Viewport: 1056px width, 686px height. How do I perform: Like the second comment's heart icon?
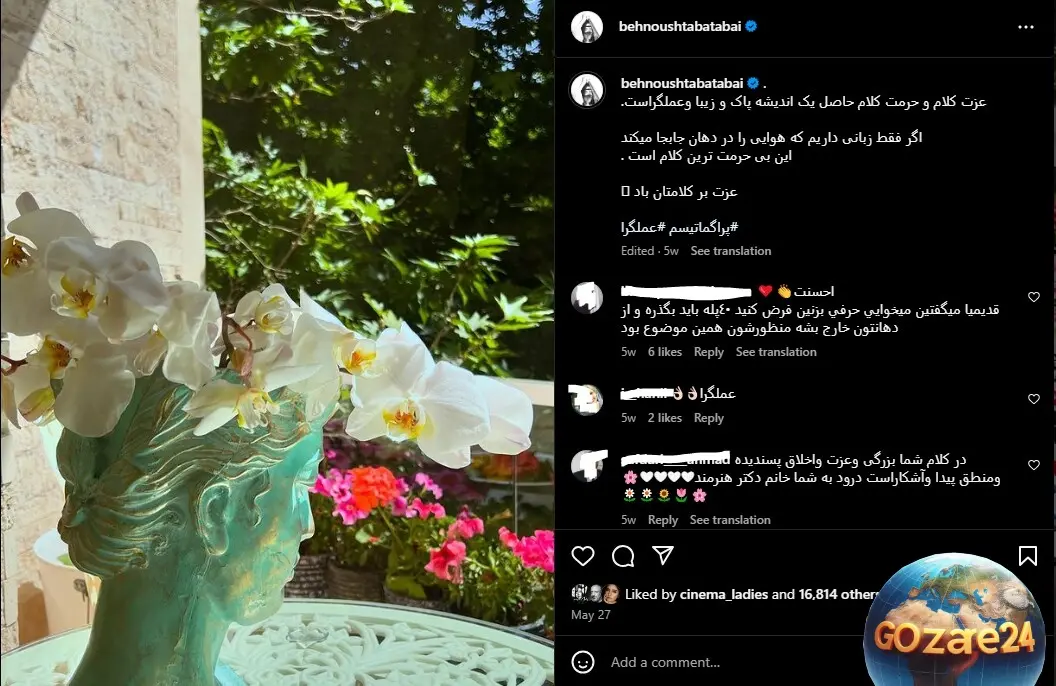click(x=1034, y=399)
